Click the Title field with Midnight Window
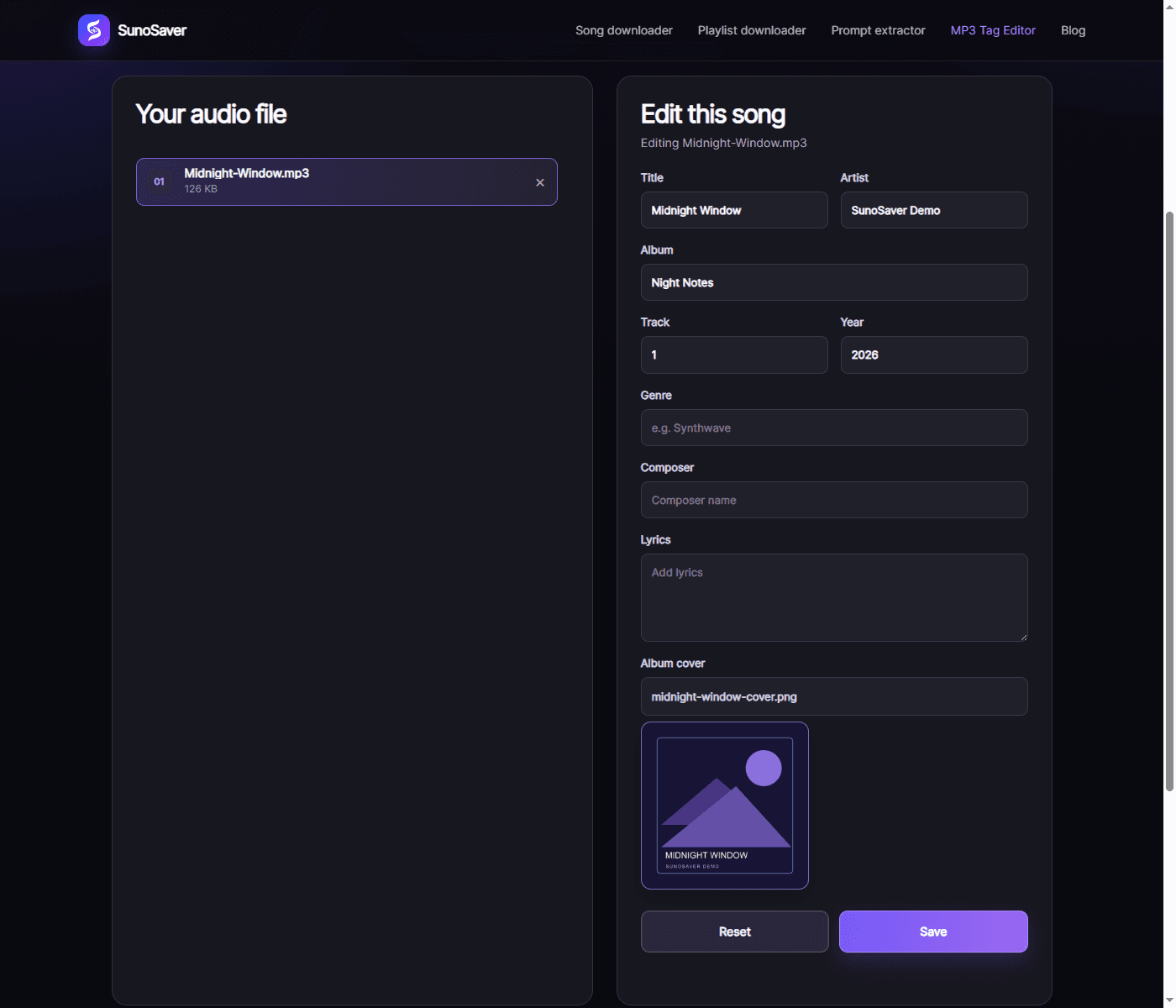This screenshot has width=1176, height=1008. [x=734, y=210]
